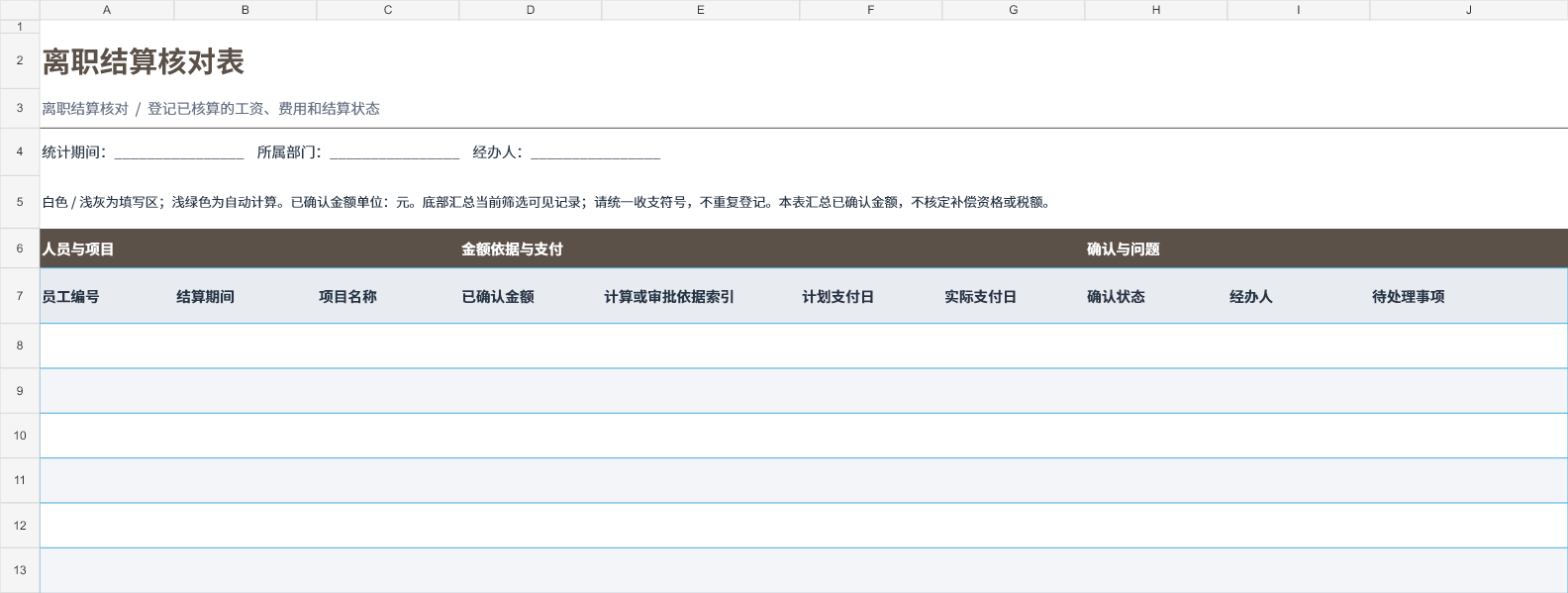Click the 结算期间 cell in row 9
1568x593 pixels.
click(245, 391)
